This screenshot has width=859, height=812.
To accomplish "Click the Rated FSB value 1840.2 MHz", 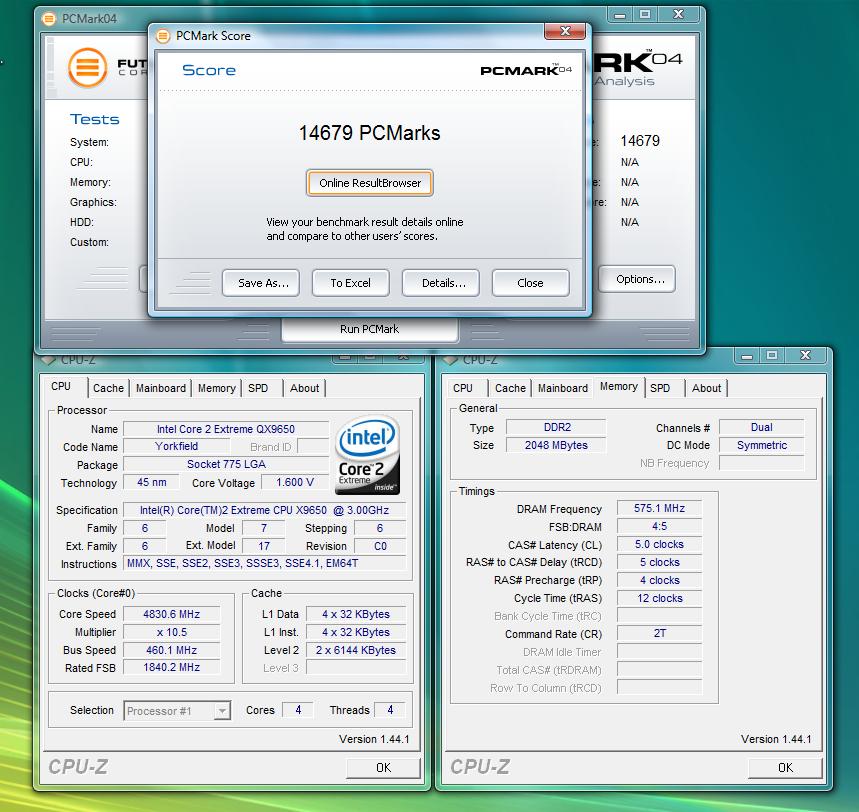I will pos(171,667).
